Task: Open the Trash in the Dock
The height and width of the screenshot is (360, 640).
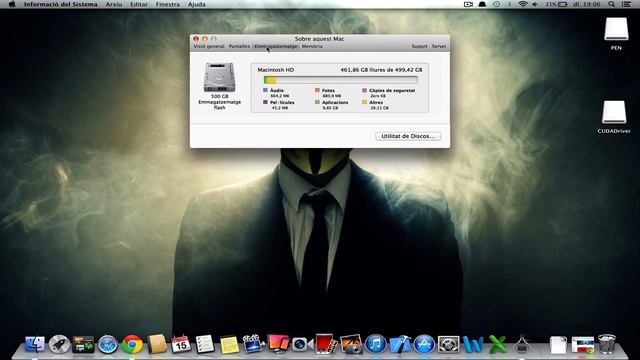Action: click(x=607, y=344)
